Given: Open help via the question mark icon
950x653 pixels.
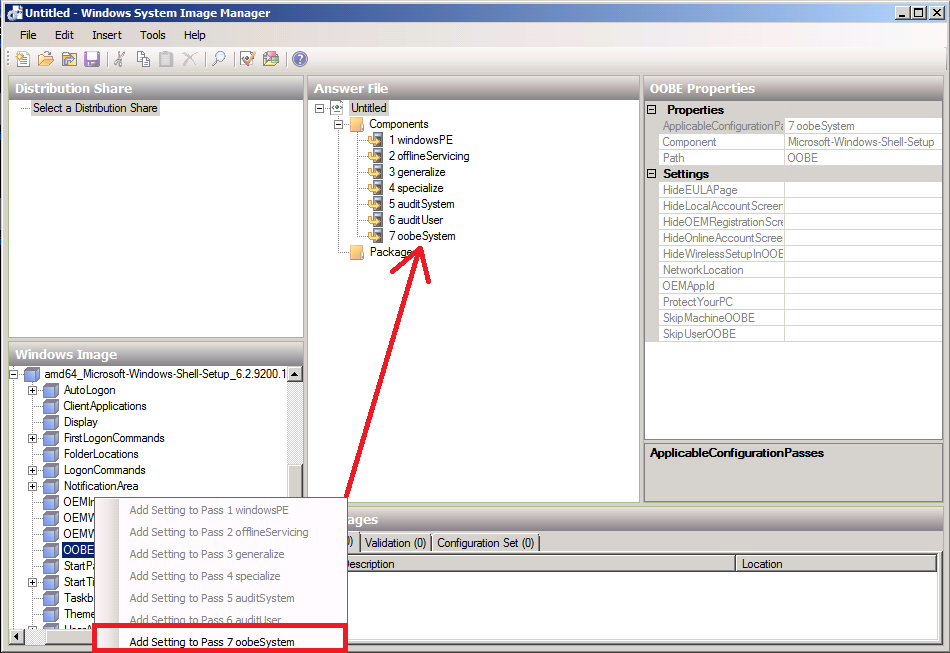Looking at the screenshot, I should pyautogui.click(x=300, y=59).
